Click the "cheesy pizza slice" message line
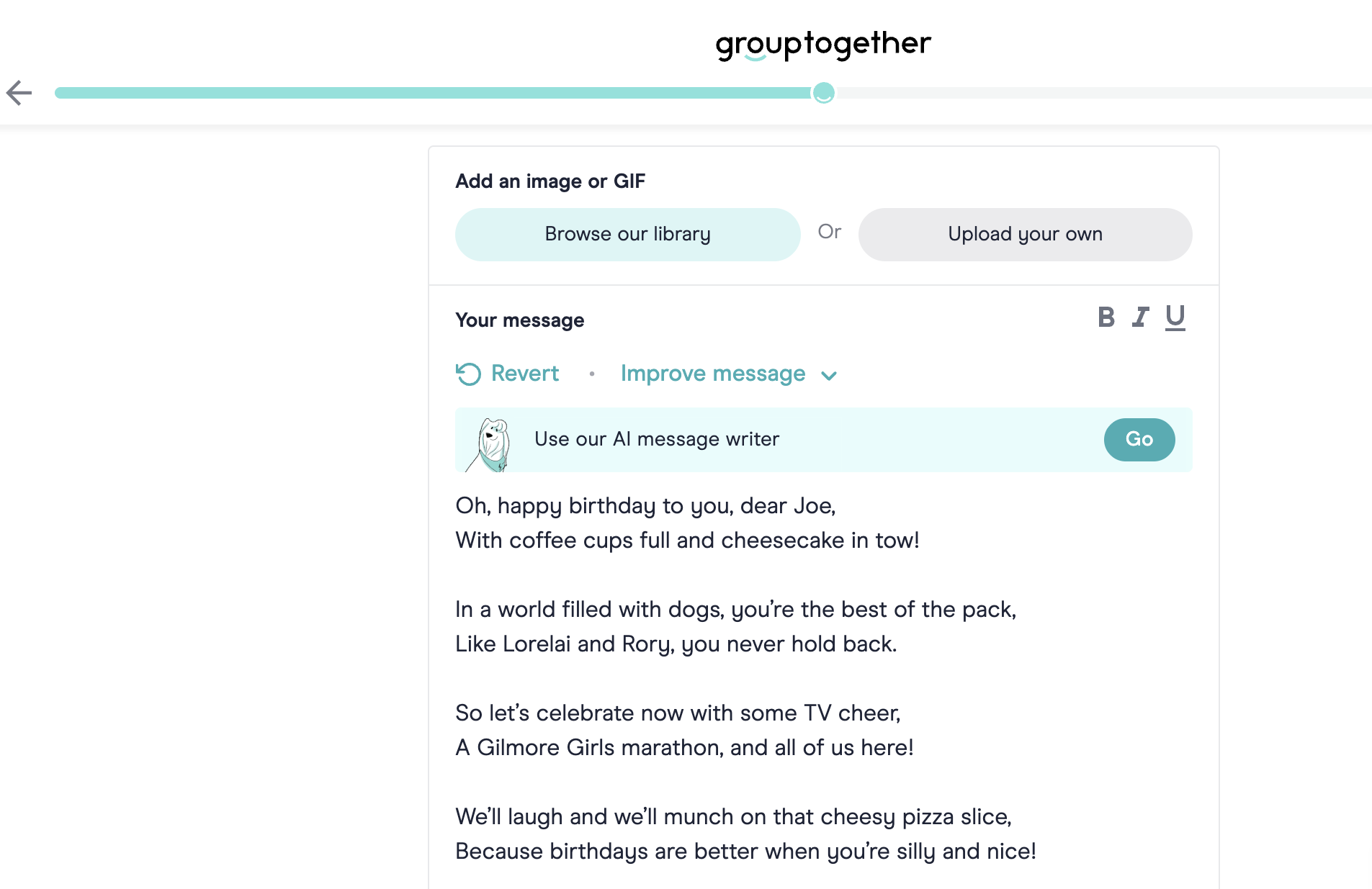 (733, 817)
